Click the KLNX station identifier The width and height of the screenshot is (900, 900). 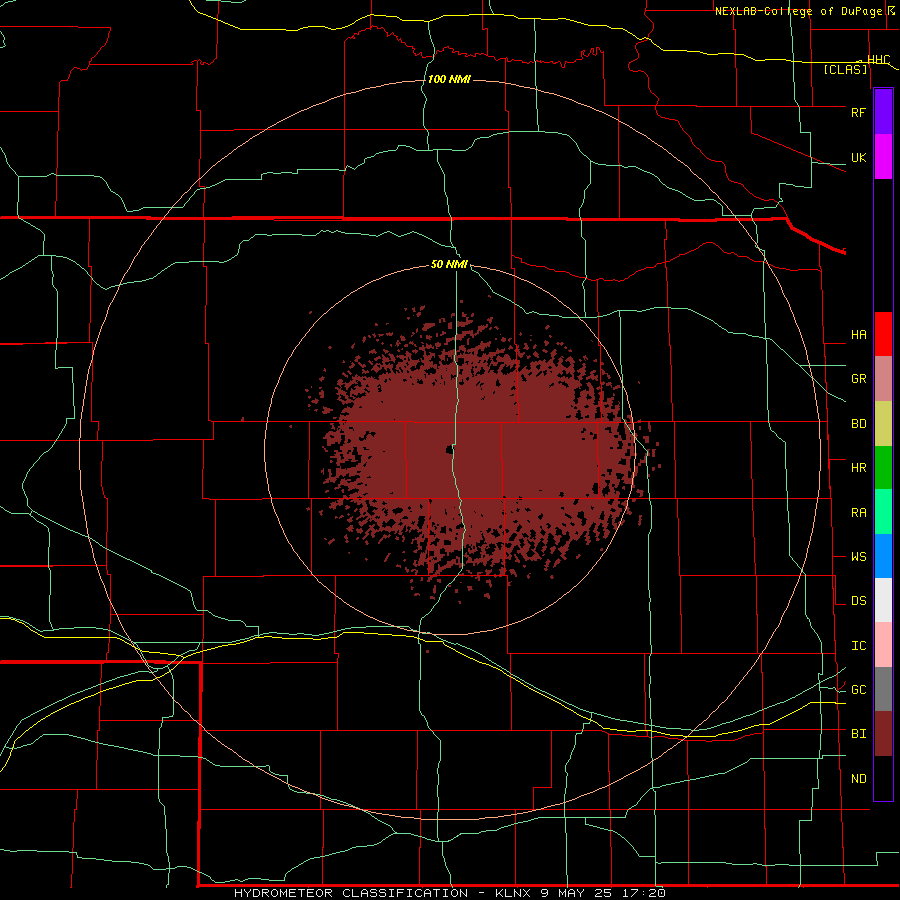click(513, 893)
